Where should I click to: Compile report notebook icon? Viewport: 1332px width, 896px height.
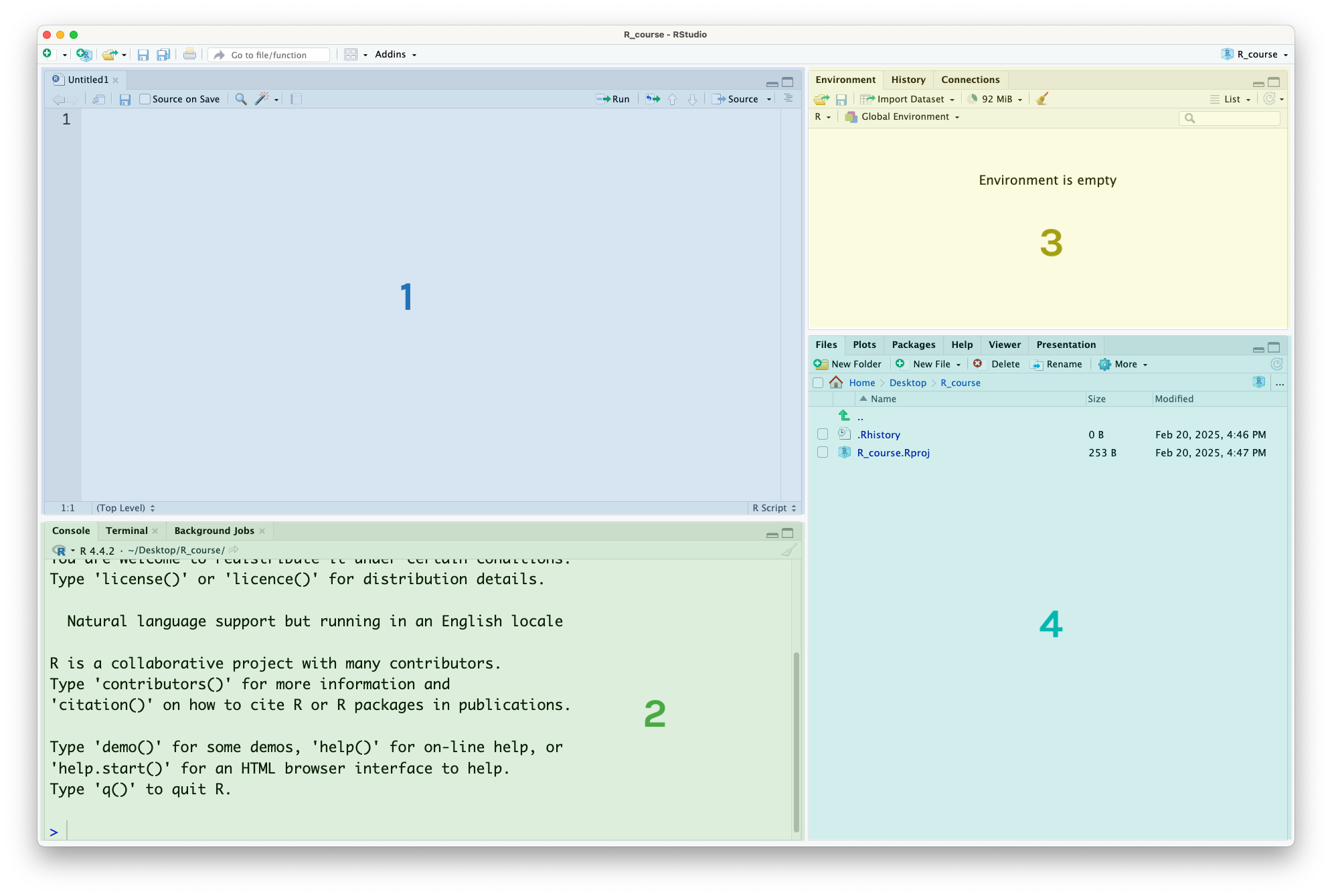point(296,99)
